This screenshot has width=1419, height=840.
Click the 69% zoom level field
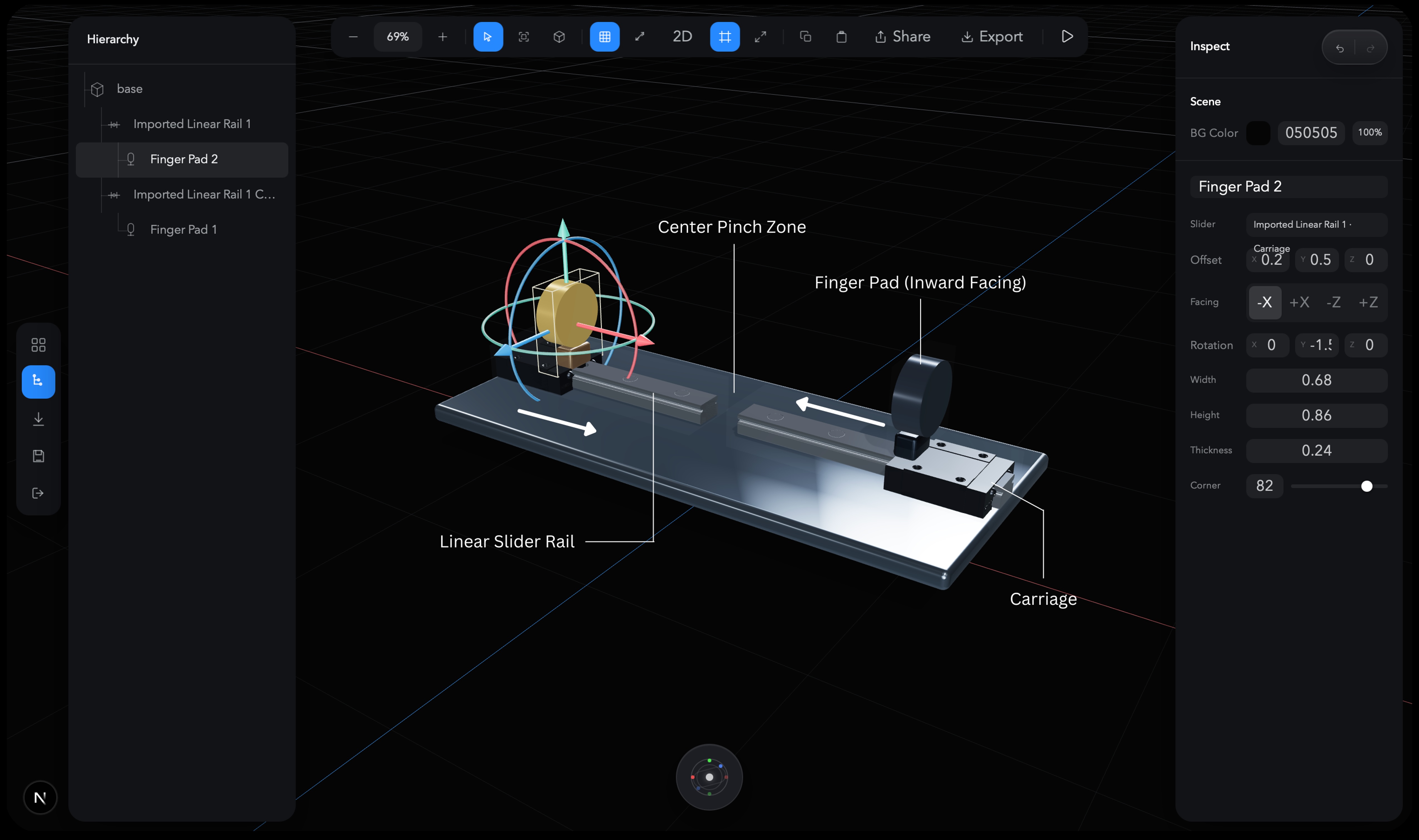point(398,37)
